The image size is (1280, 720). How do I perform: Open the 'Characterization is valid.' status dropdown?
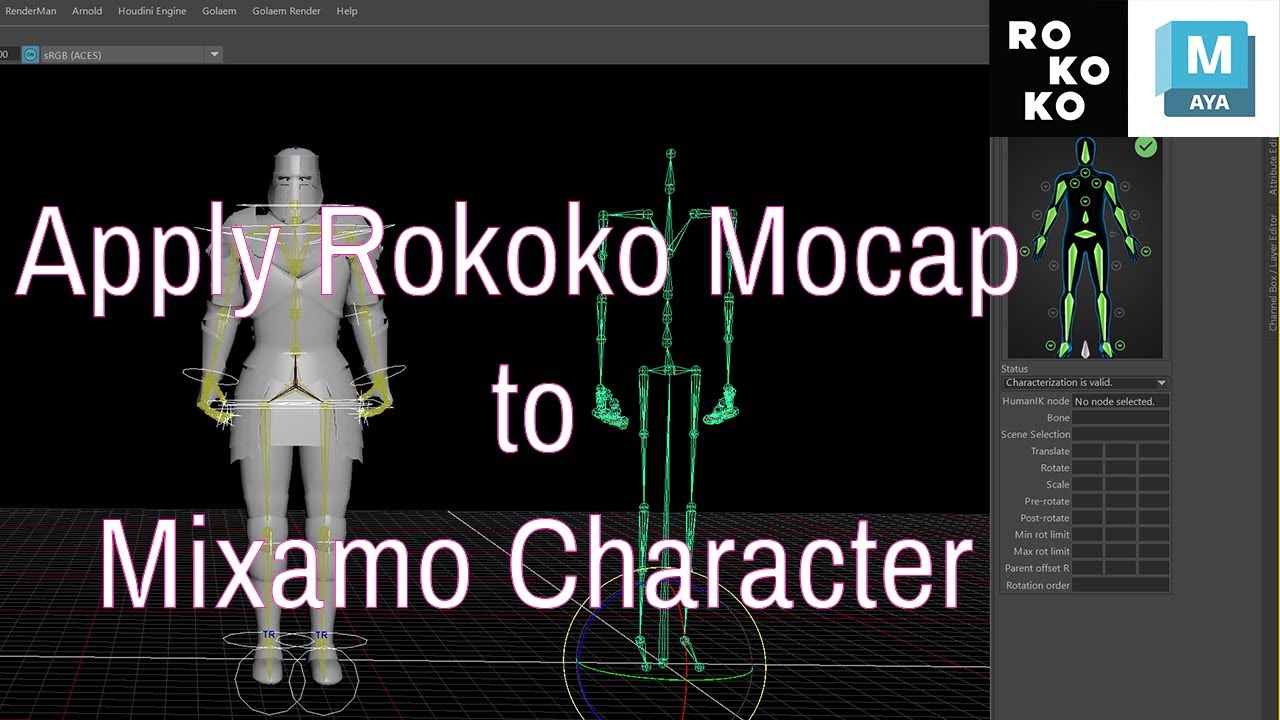(x=1085, y=383)
